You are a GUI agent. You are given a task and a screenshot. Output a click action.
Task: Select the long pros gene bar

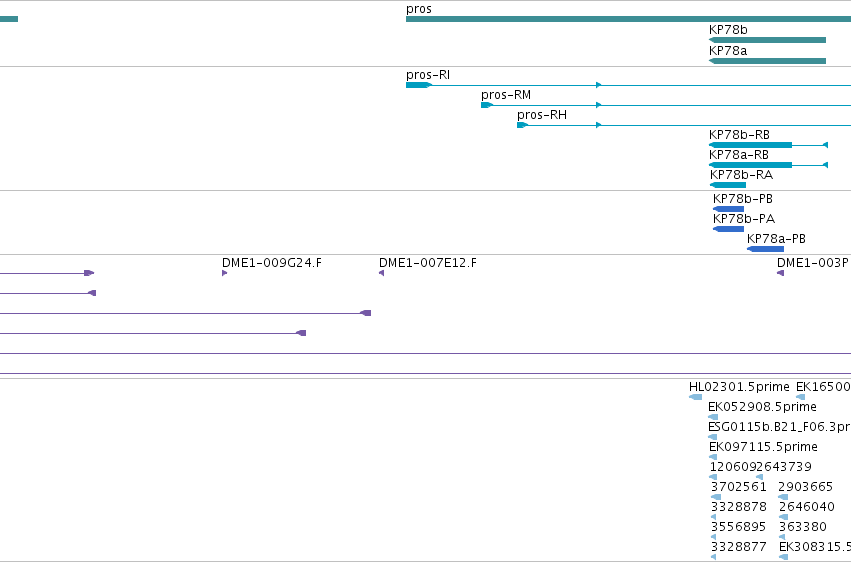(628, 19)
